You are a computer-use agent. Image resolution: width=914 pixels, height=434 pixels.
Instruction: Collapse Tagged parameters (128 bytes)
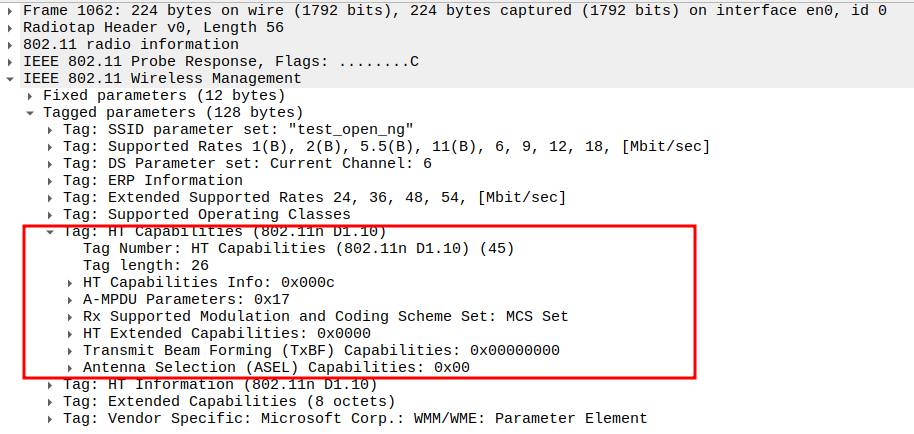tap(31, 112)
